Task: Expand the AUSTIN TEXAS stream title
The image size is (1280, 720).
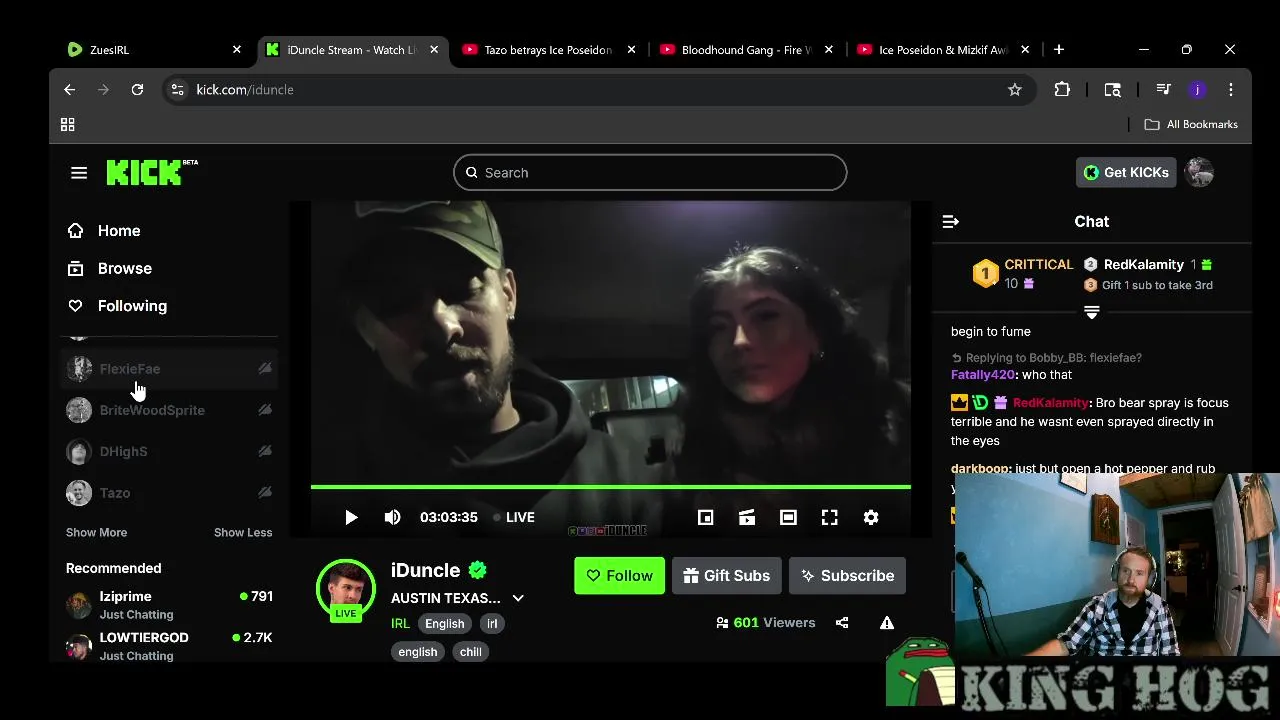Action: click(518, 598)
